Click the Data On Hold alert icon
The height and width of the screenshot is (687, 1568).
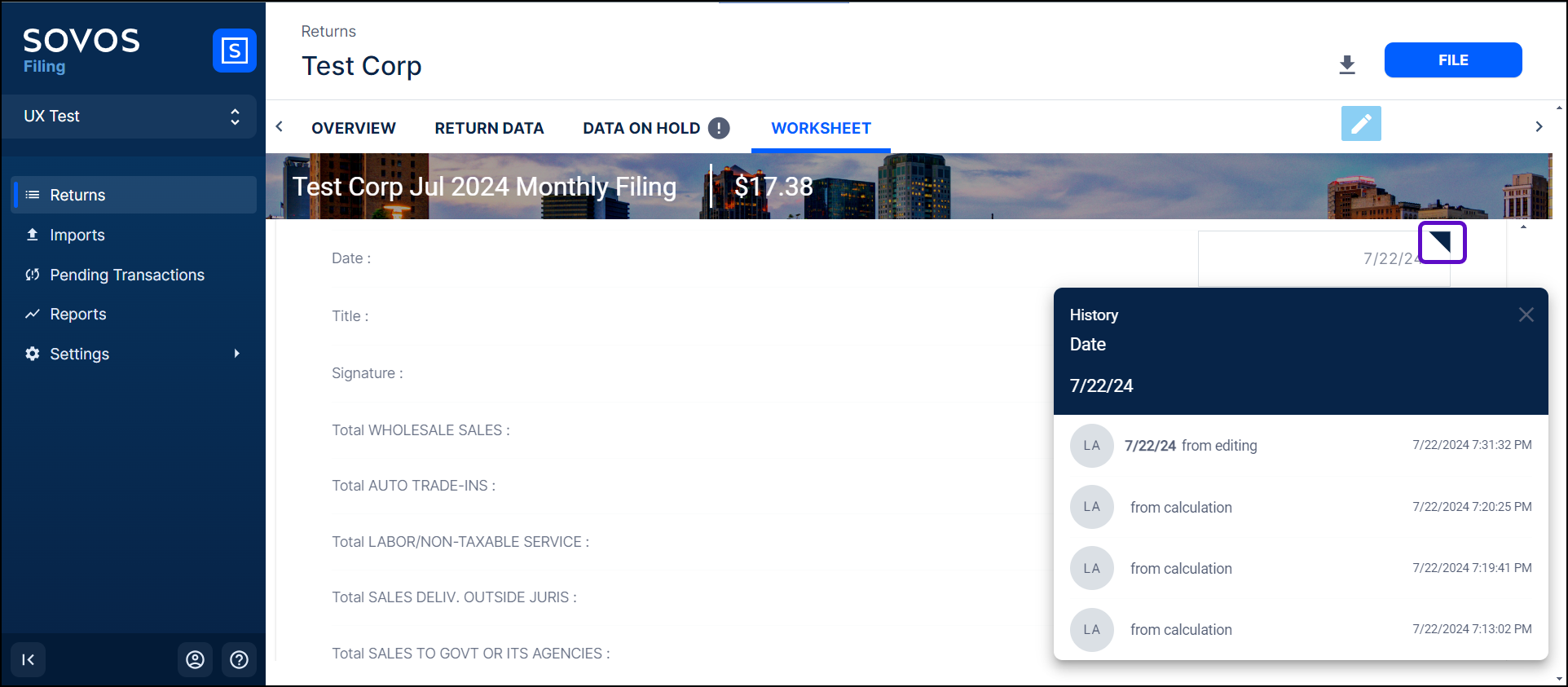(719, 128)
